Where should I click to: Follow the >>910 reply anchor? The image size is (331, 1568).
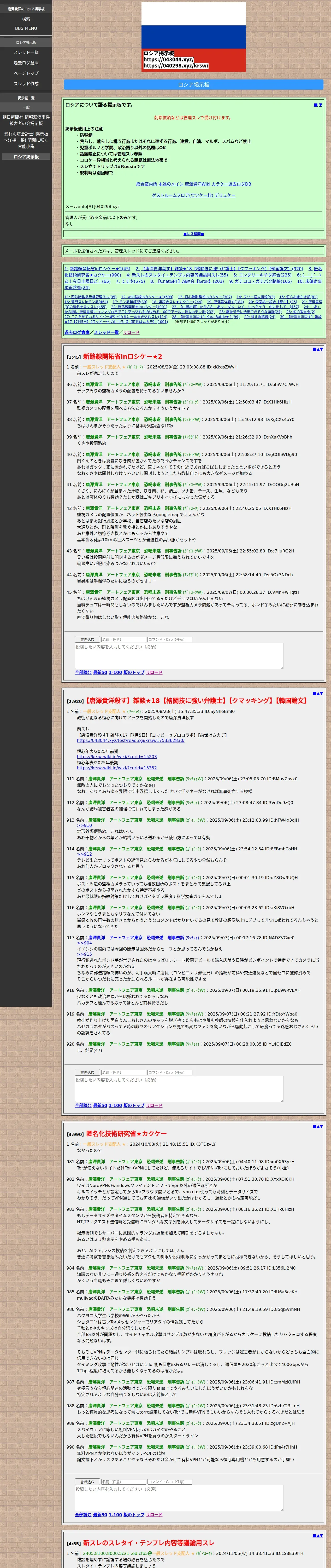tap(85, 825)
